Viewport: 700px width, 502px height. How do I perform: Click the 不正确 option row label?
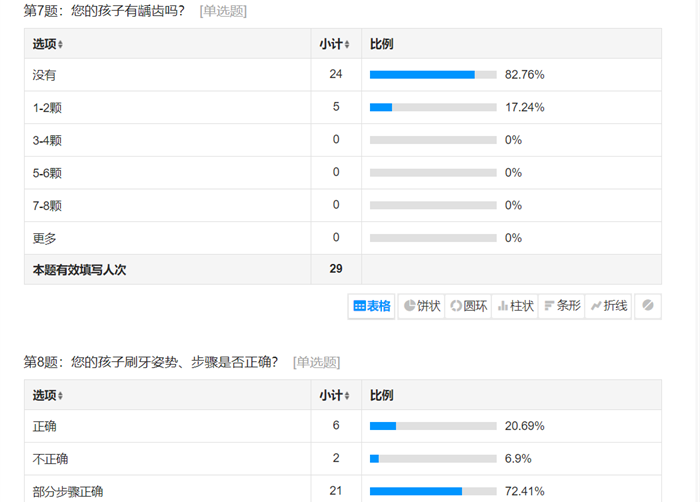pos(50,459)
